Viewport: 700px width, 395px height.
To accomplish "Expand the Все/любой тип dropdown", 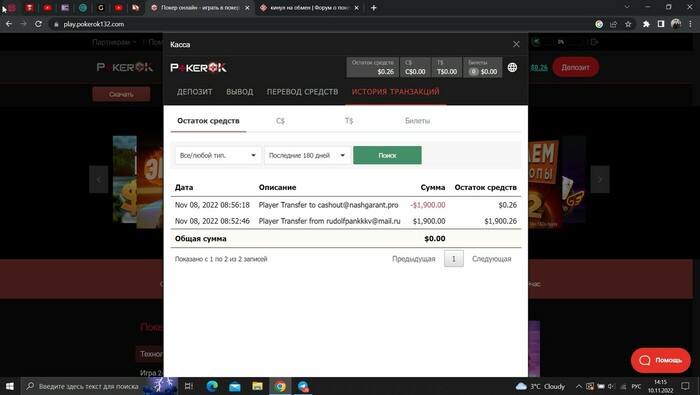I will point(218,155).
